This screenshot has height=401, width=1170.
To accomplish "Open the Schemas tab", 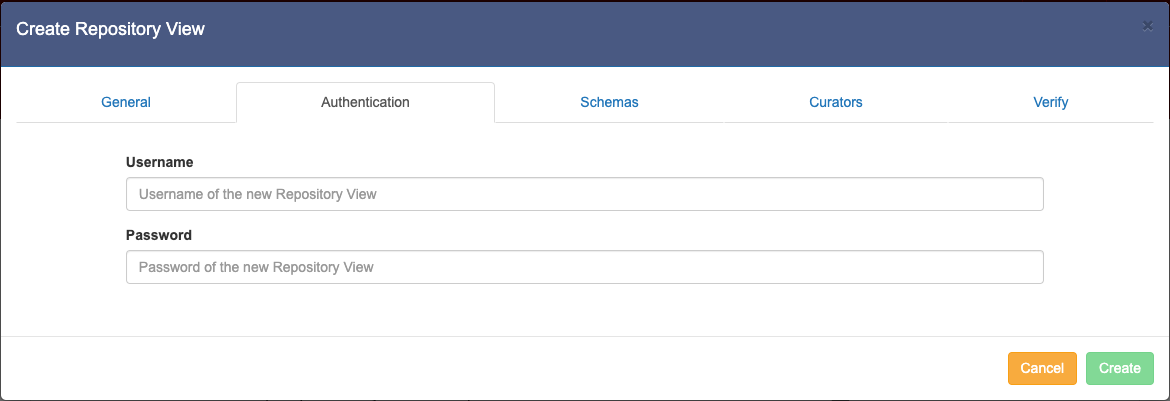I will 609,102.
